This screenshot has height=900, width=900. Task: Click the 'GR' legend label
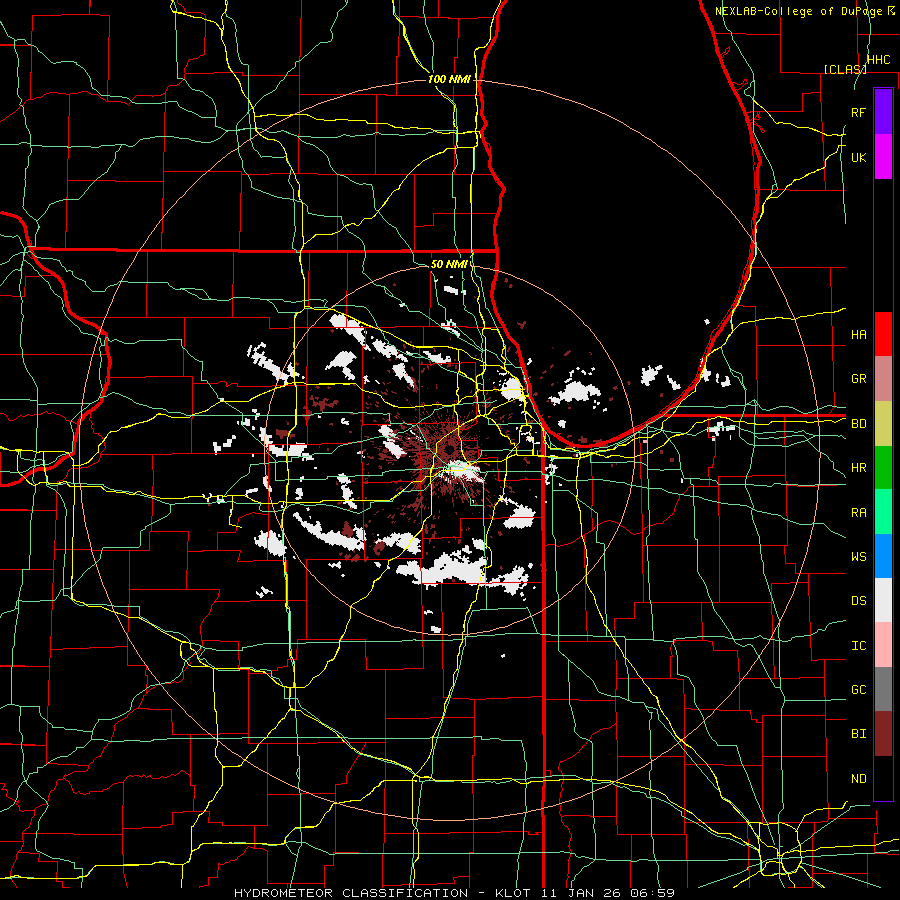858,379
